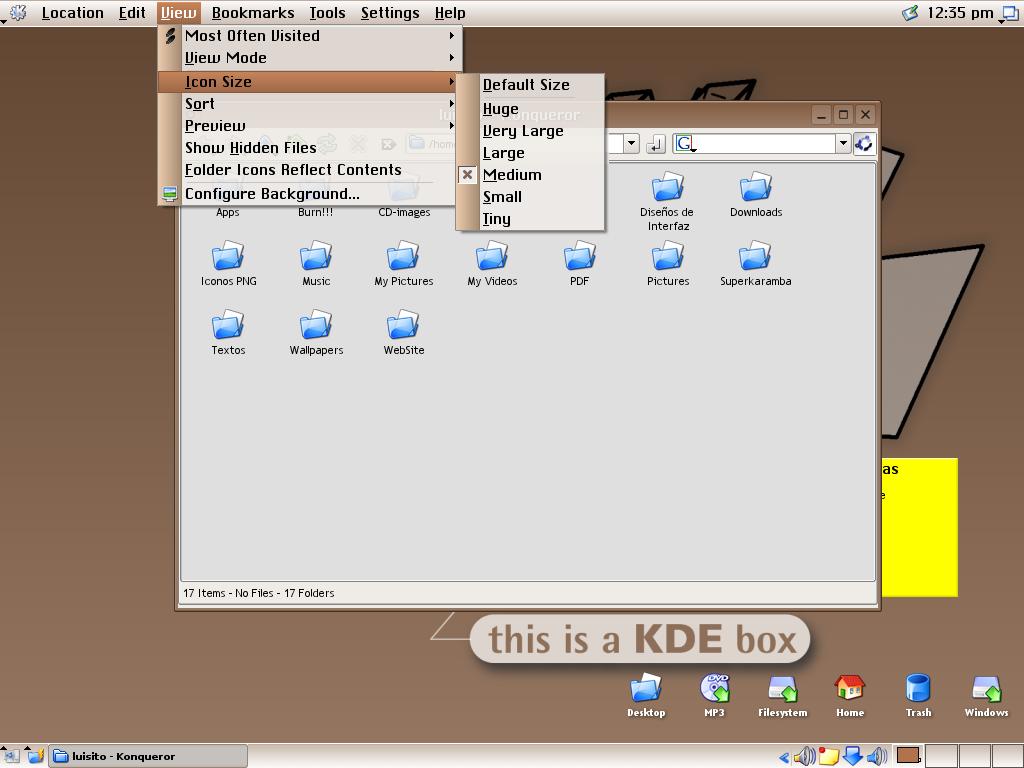Click the luisito - Konqueror taskbar button
Screen dimensions: 1024x768
coord(149,756)
